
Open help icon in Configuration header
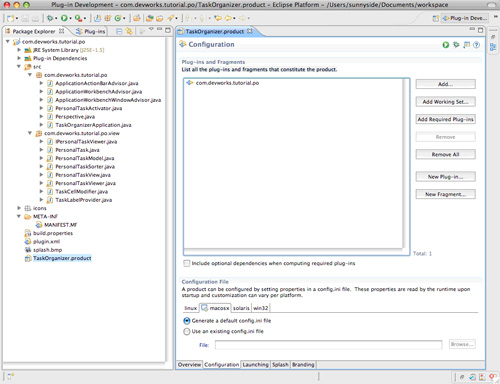click(x=477, y=45)
